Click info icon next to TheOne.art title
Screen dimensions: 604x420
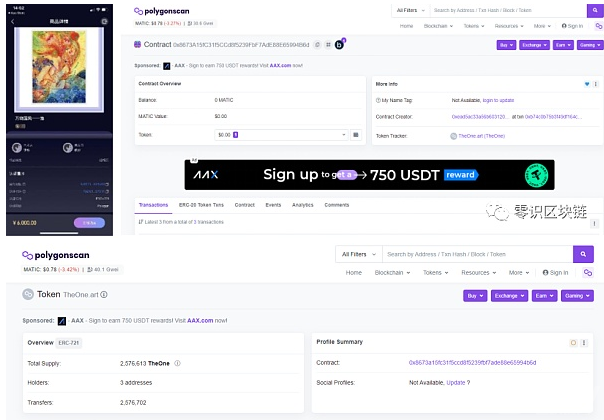click(x=104, y=294)
